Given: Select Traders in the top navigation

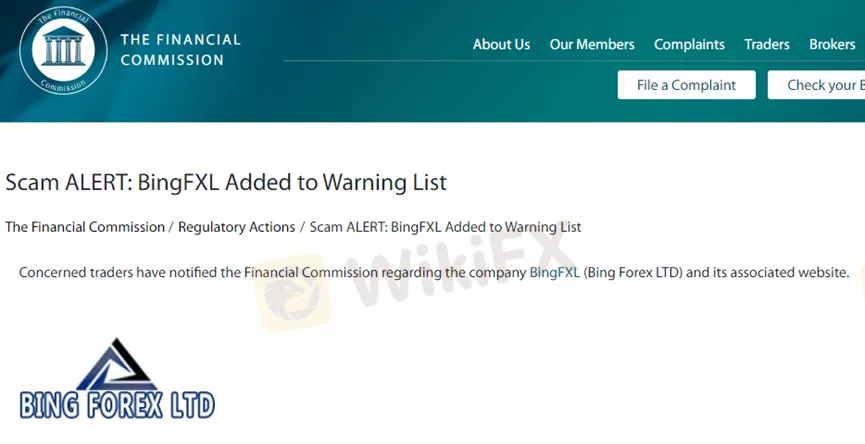Looking at the screenshot, I should pyautogui.click(x=766, y=45).
